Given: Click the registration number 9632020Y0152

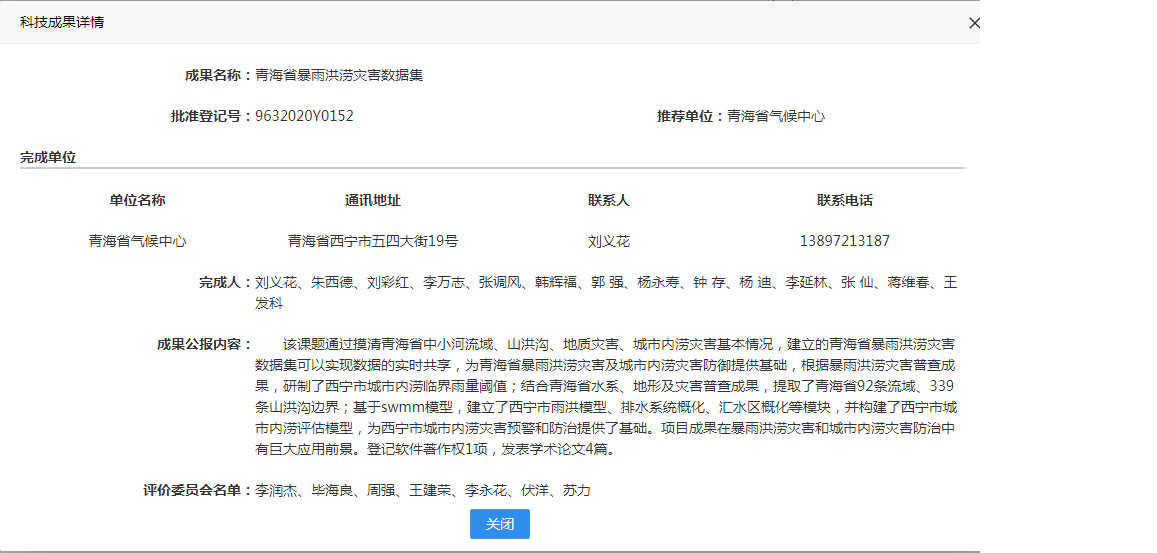Looking at the screenshot, I should pyautogui.click(x=304, y=116).
